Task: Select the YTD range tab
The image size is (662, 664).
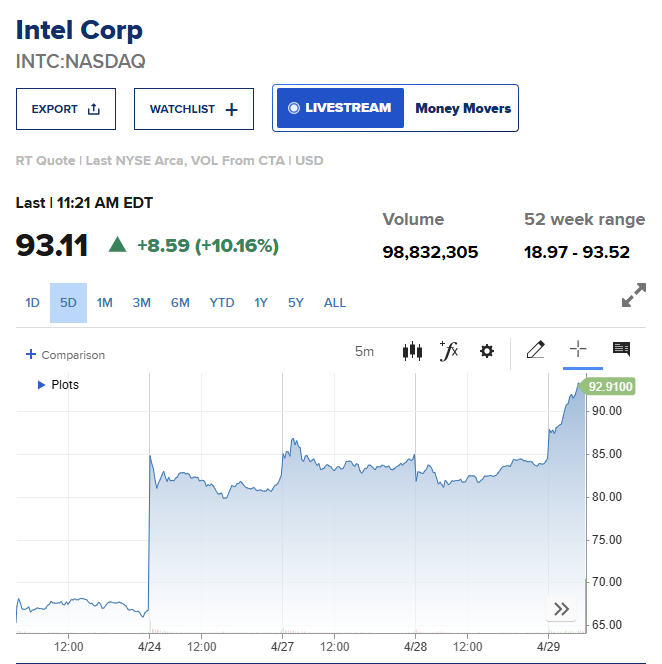Action: coord(221,303)
